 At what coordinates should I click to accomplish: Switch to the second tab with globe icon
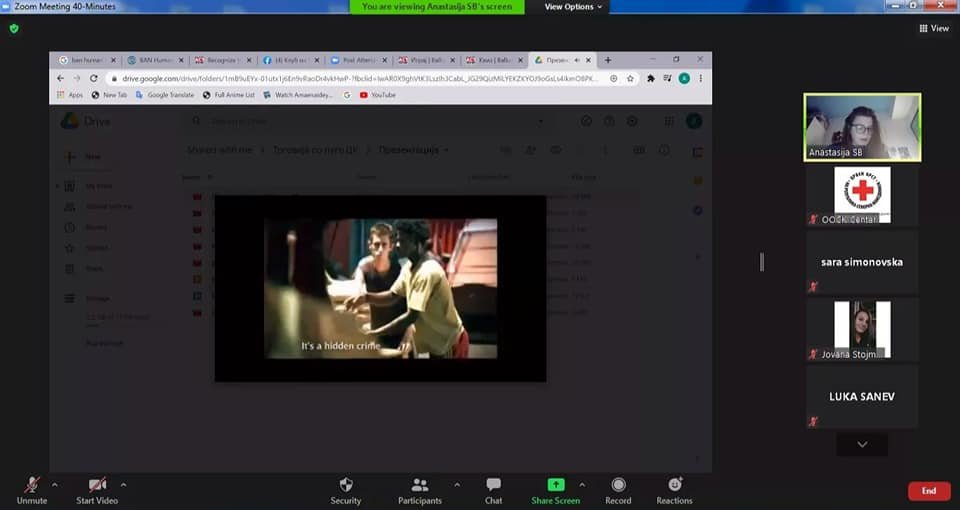coord(155,60)
